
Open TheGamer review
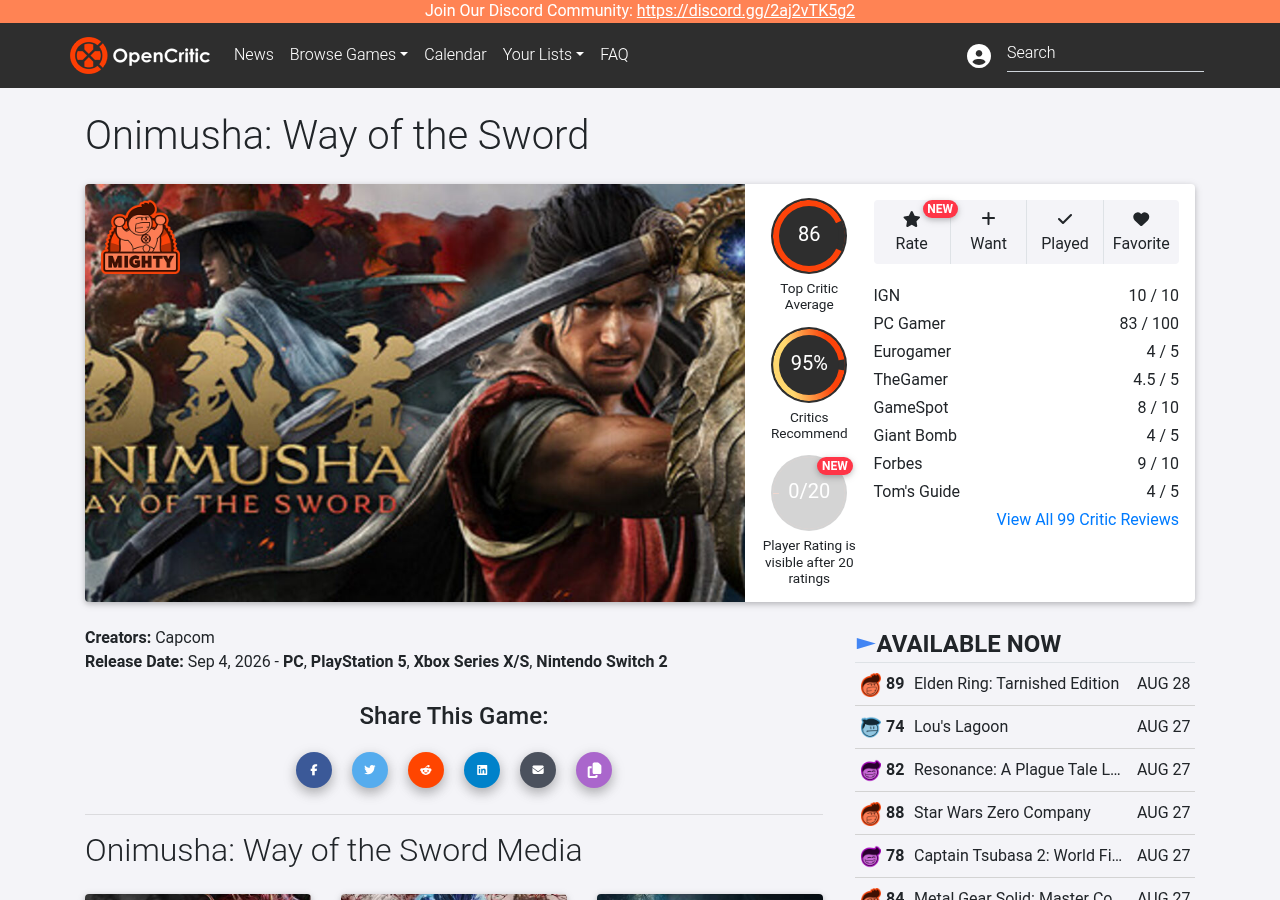(x=1026, y=380)
